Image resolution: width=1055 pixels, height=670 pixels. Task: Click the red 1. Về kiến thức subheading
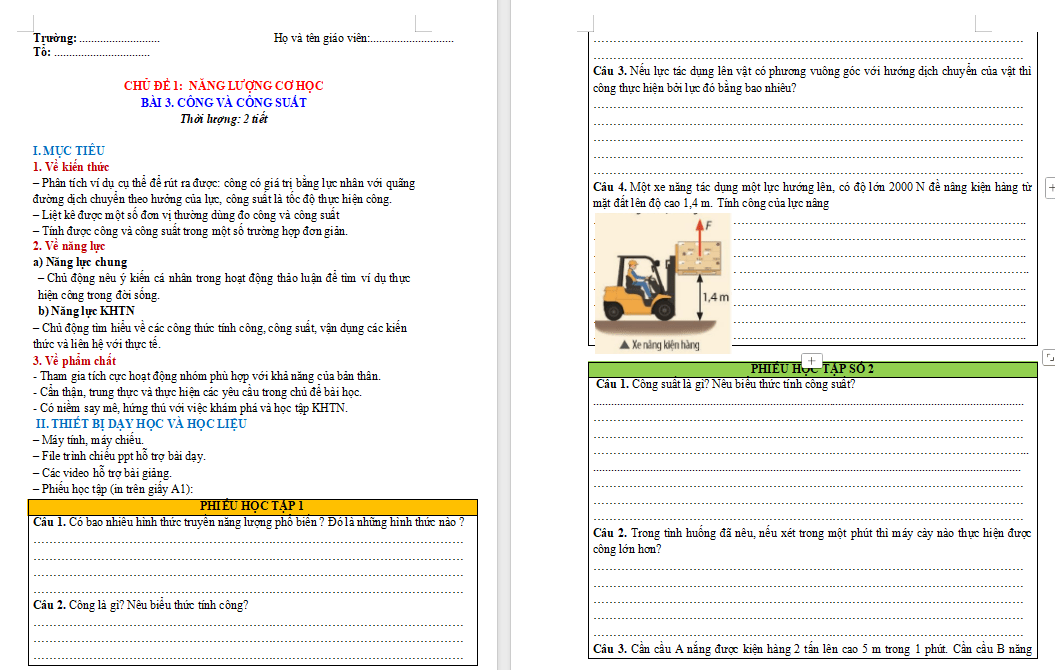pyautogui.click(x=71, y=167)
